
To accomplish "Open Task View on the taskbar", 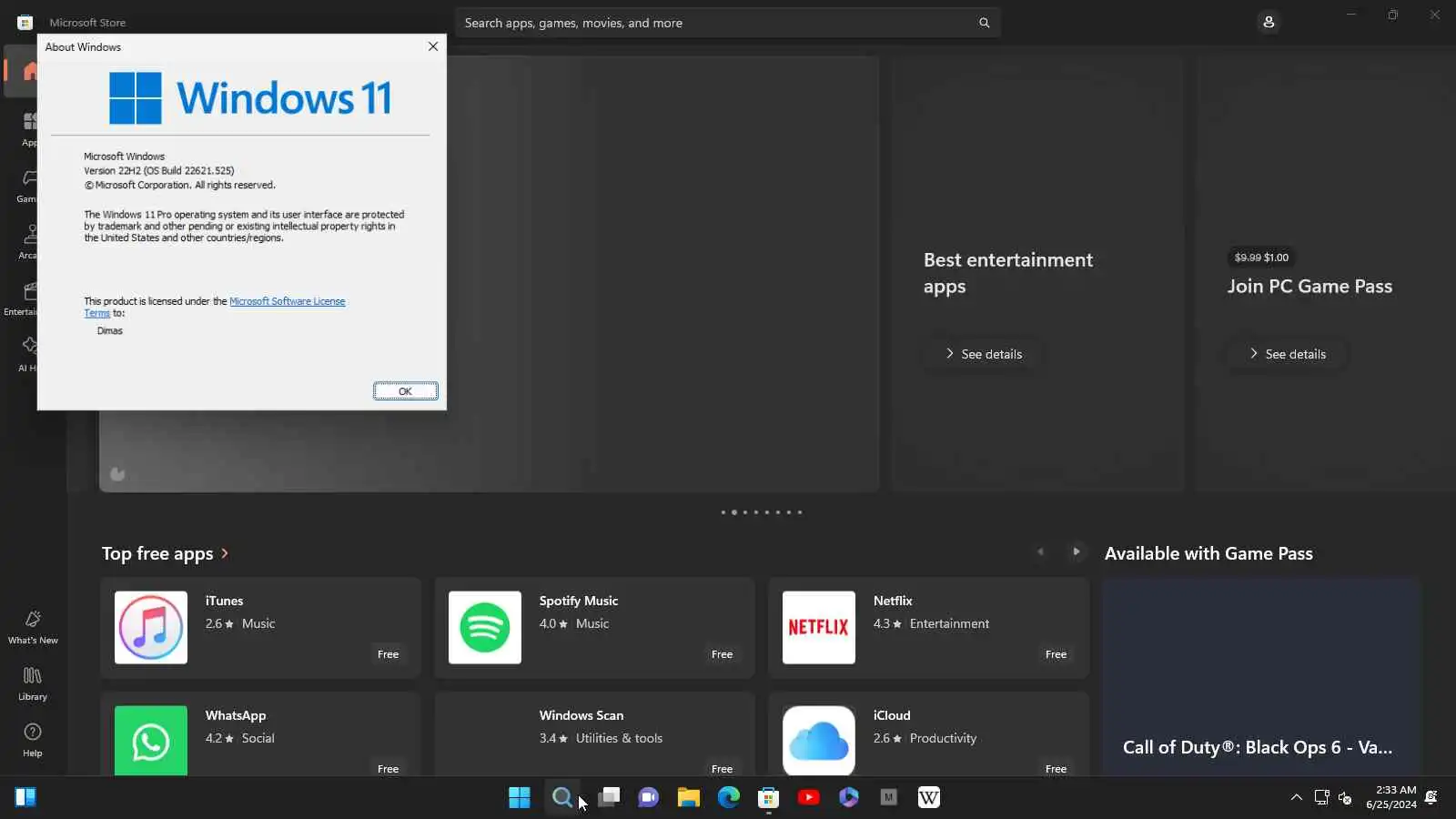I will (609, 797).
